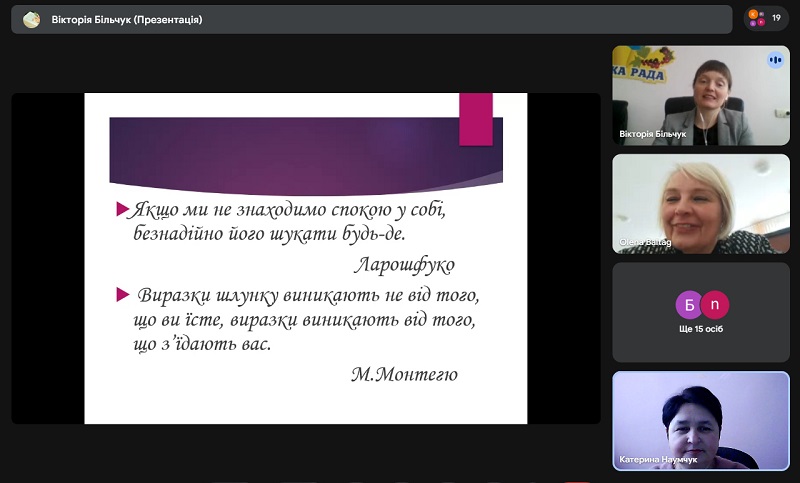The width and height of the screenshot is (800, 483).
Task: Click the audio indicator on Вікторія Більчук's tile
Action: pyautogui.click(x=775, y=60)
